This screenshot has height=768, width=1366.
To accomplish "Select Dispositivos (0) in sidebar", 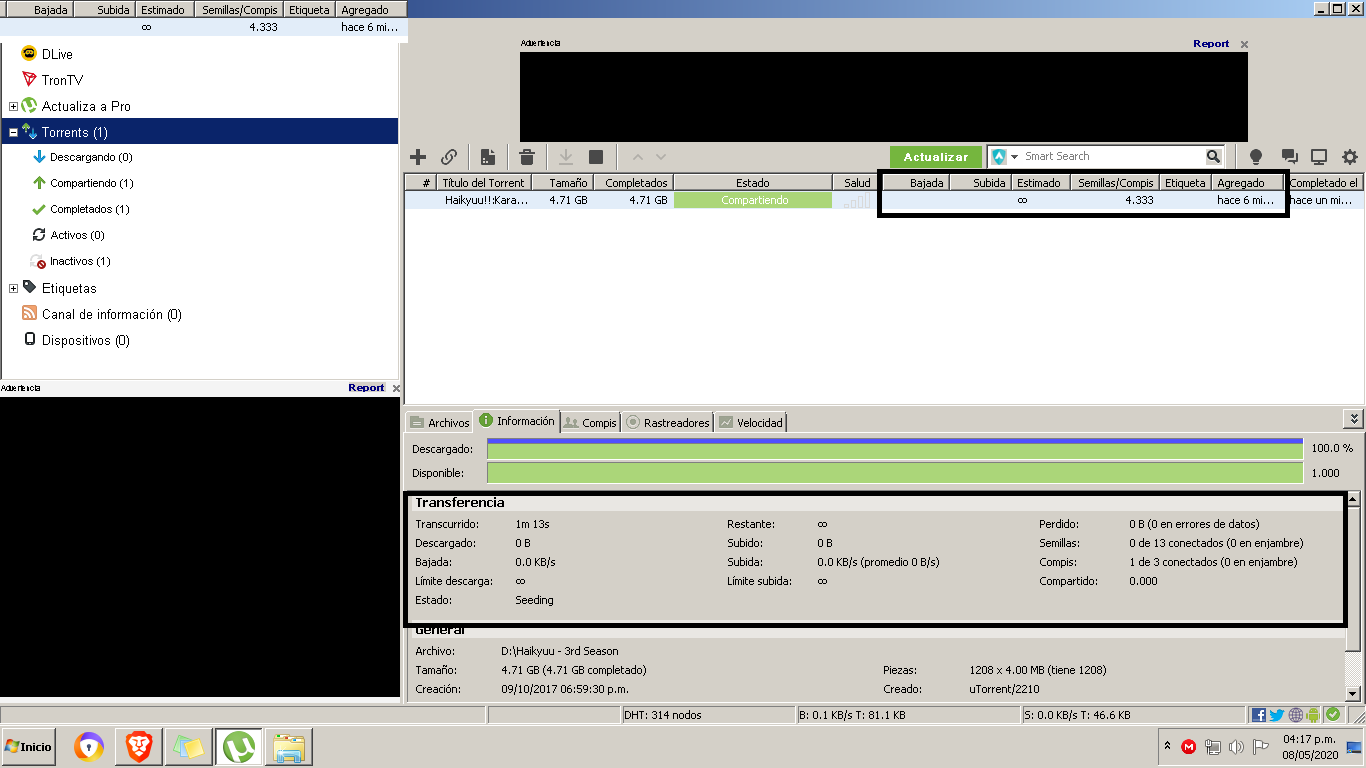I will click(x=85, y=340).
